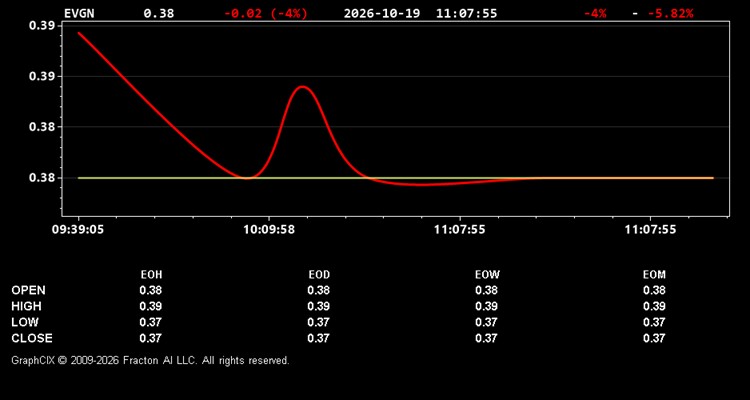This screenshot has width=750, height=400.
Task: Click the GraphCIX copyright notice
Action: 150,360
